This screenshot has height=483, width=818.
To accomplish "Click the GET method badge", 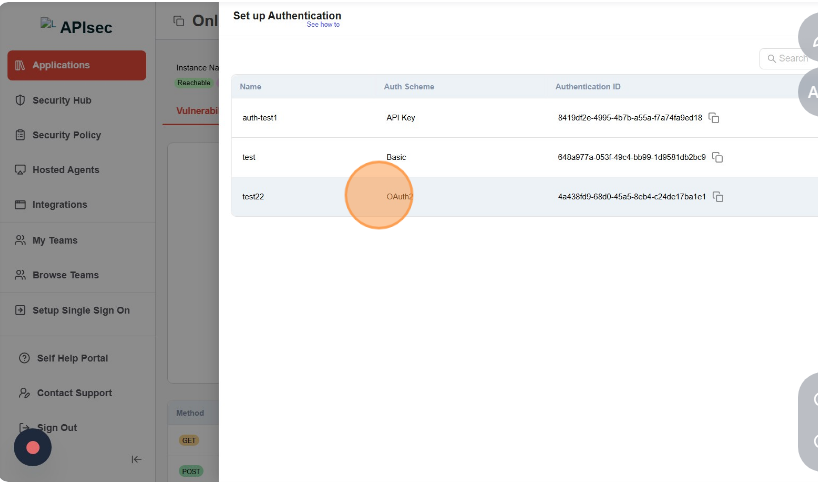I will point(188,440).
